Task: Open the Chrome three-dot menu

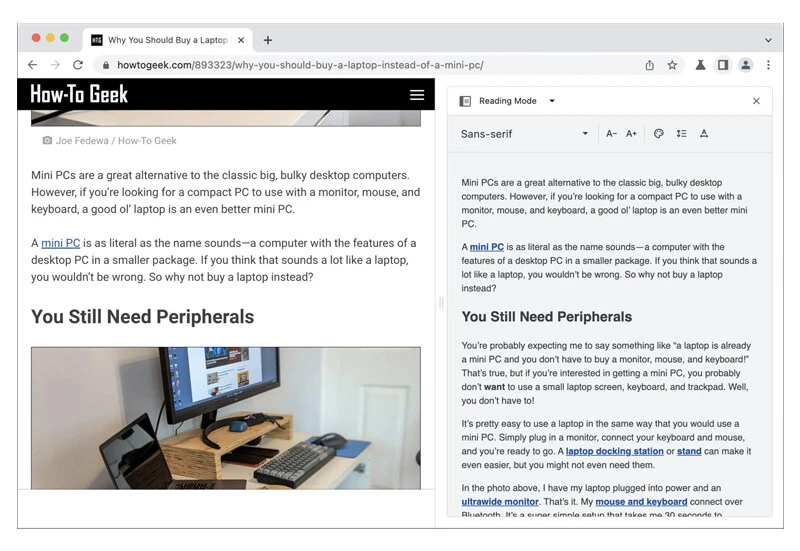Action: (768, 65)
